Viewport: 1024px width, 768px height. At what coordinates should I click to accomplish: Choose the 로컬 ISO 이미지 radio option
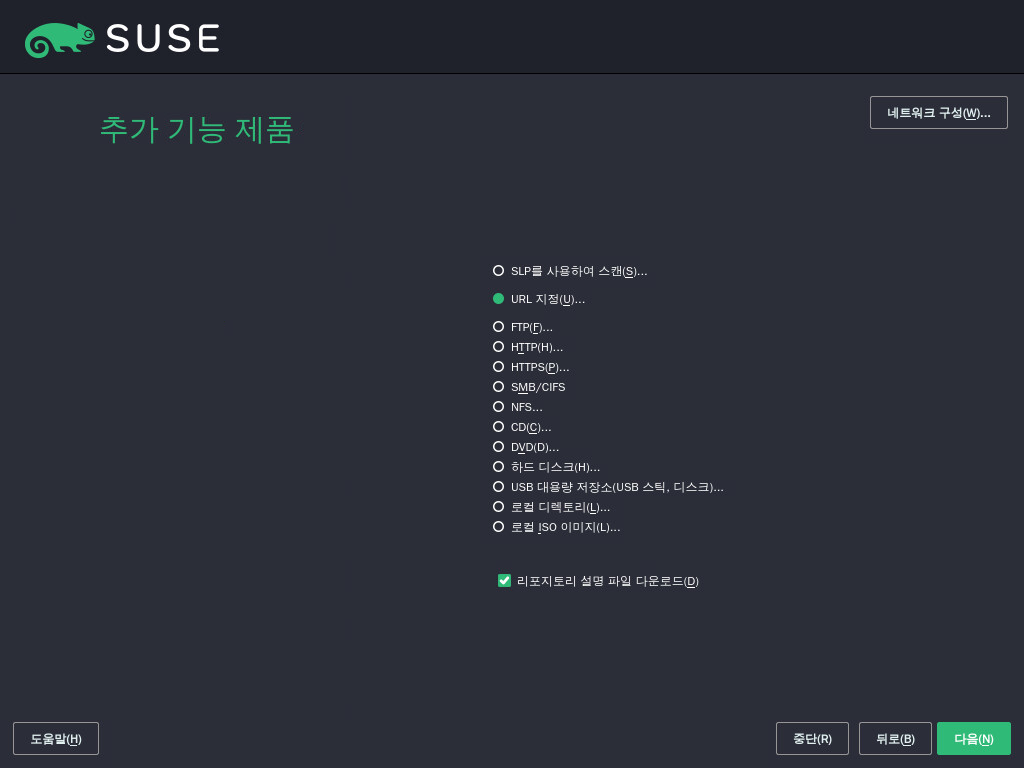point(499,527)
